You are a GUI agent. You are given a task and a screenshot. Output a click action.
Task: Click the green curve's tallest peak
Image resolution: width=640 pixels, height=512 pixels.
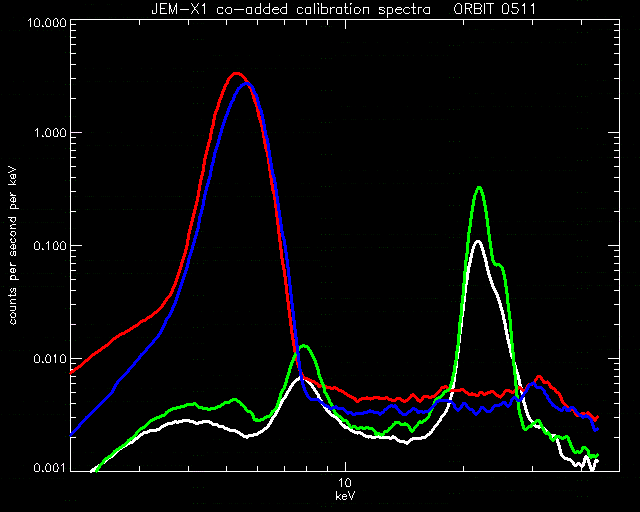tap(479, 188)
